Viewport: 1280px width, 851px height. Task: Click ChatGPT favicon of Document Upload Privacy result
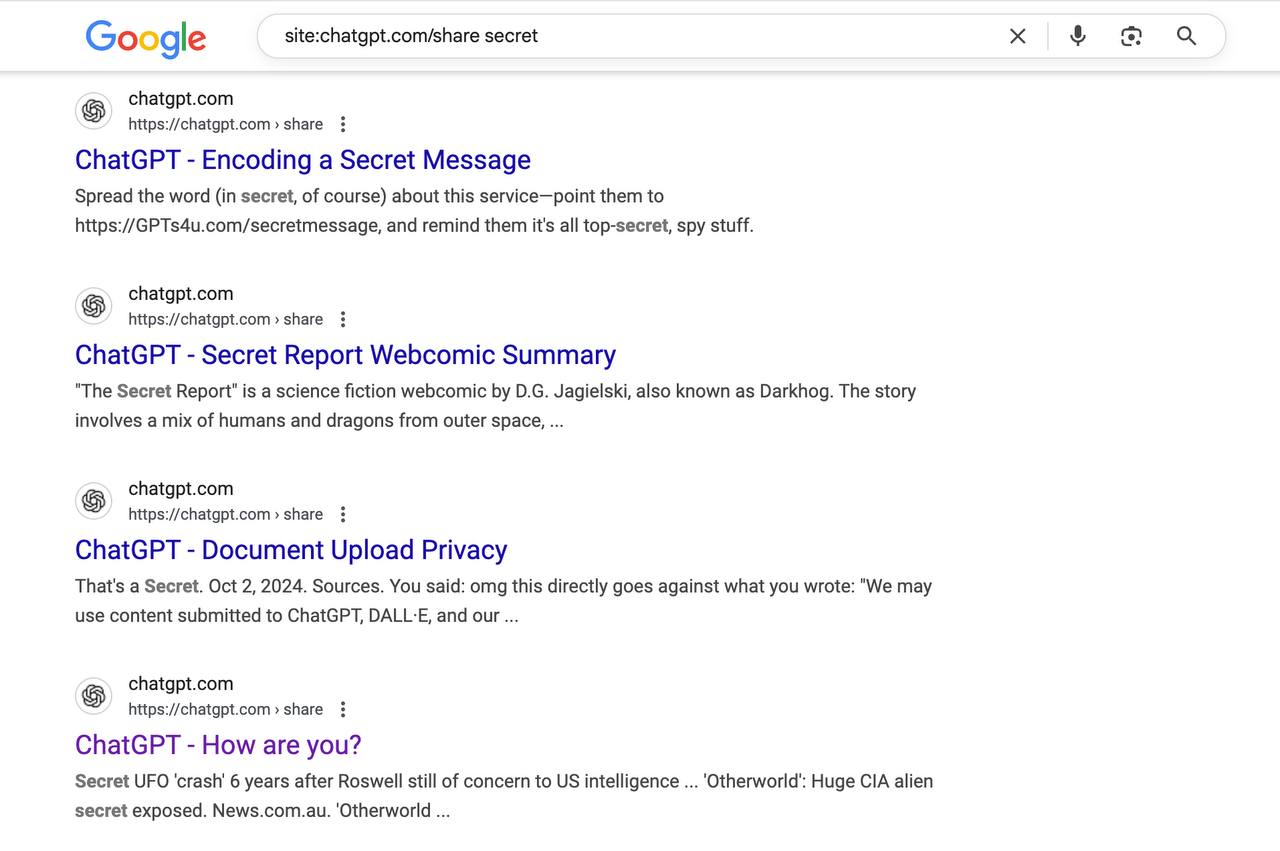(94, 501)
